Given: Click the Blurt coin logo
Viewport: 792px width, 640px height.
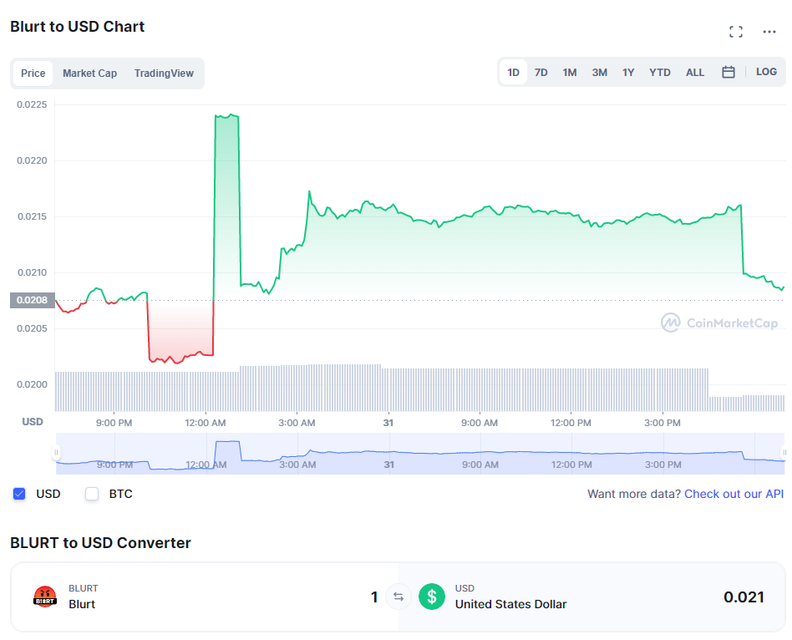Looking at the screenshot, I should [x=44, y=597].
